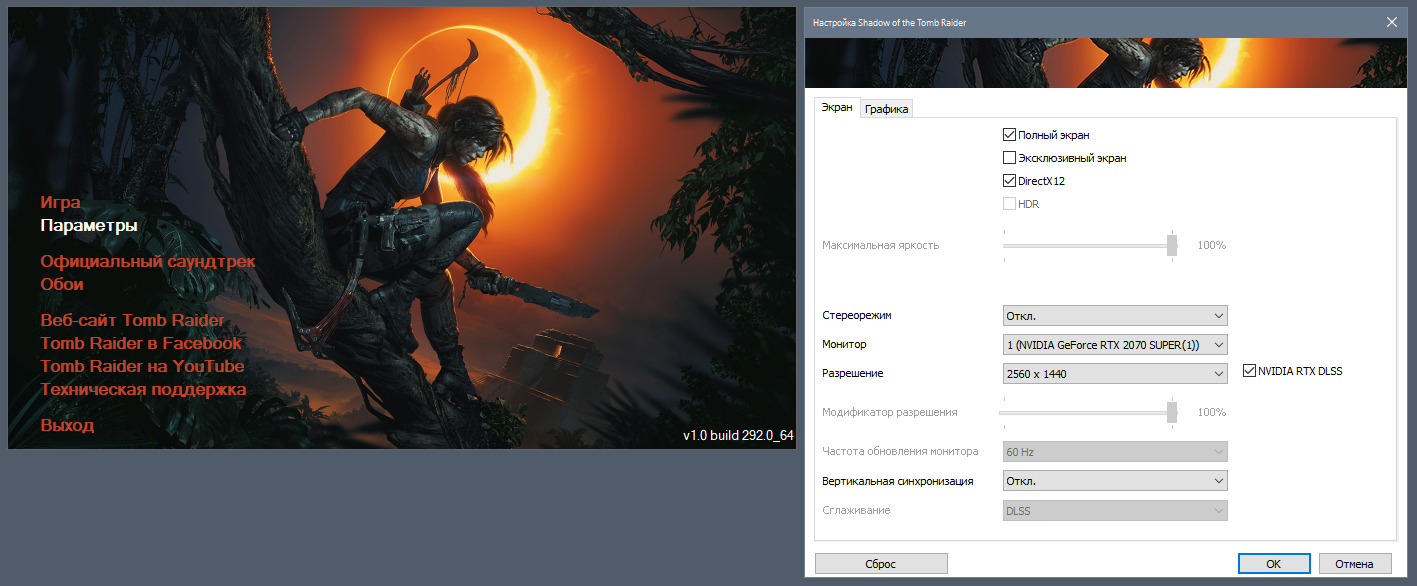Screen dimensions: 1417x586
Task: Open the Монитор dropdown
Action: 1115,345
